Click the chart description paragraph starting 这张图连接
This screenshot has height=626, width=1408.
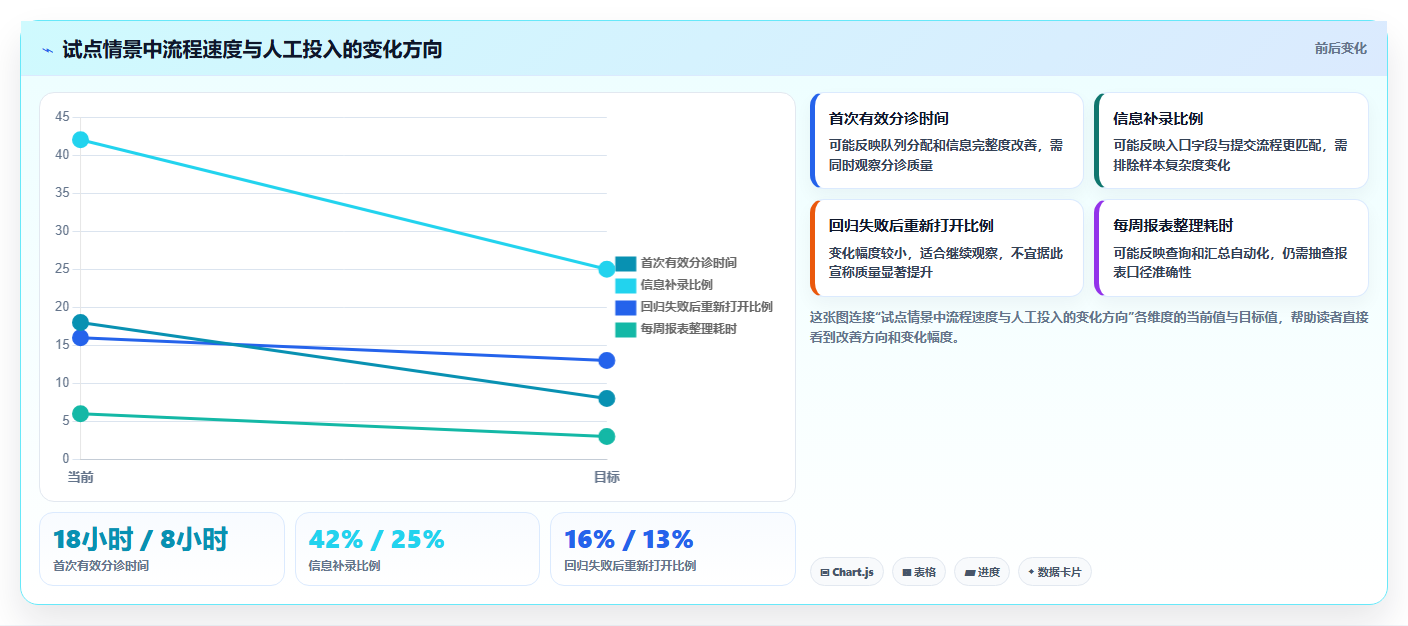pyautogui.click(x=1089, y=327)
